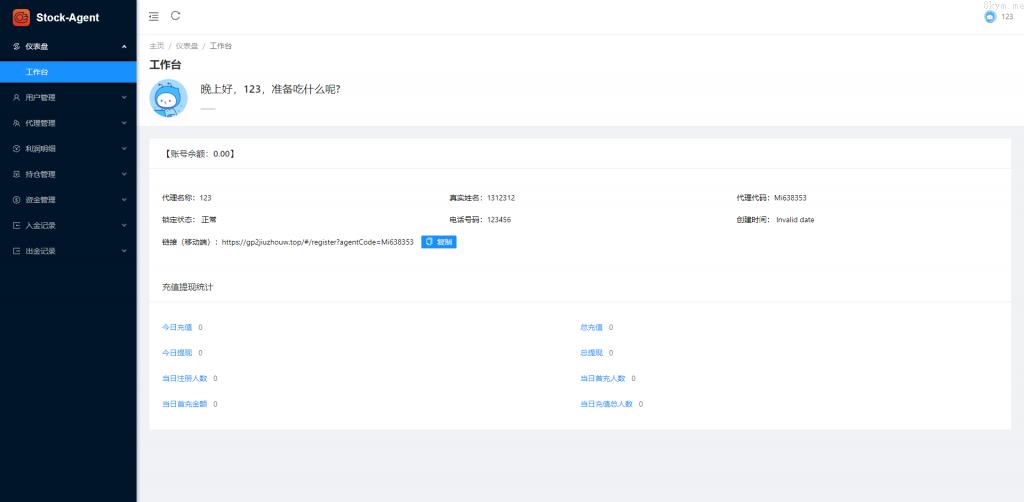Click the user avatar icon at top right
1024x502 pixels.
[990, 17]
